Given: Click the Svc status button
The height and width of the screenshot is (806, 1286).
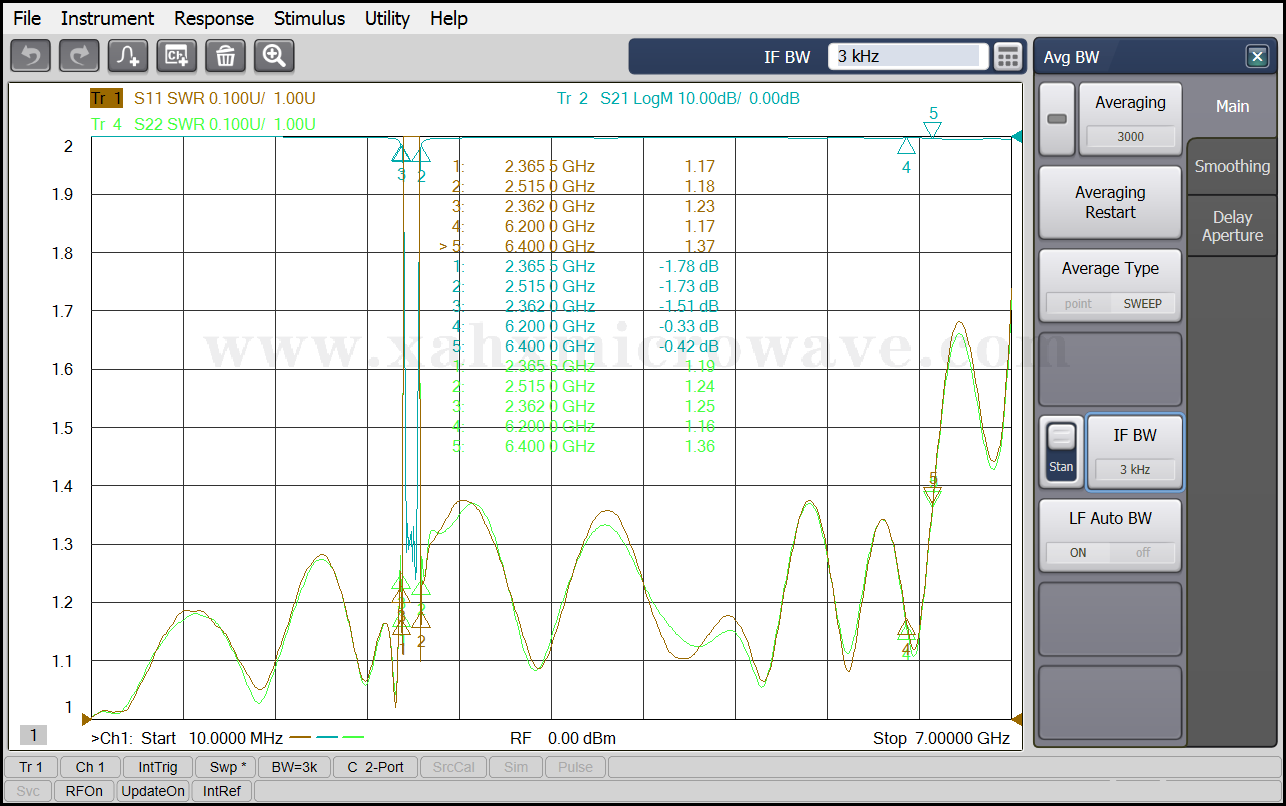Looking at the screenshot, I should click(x=28, y=791).
